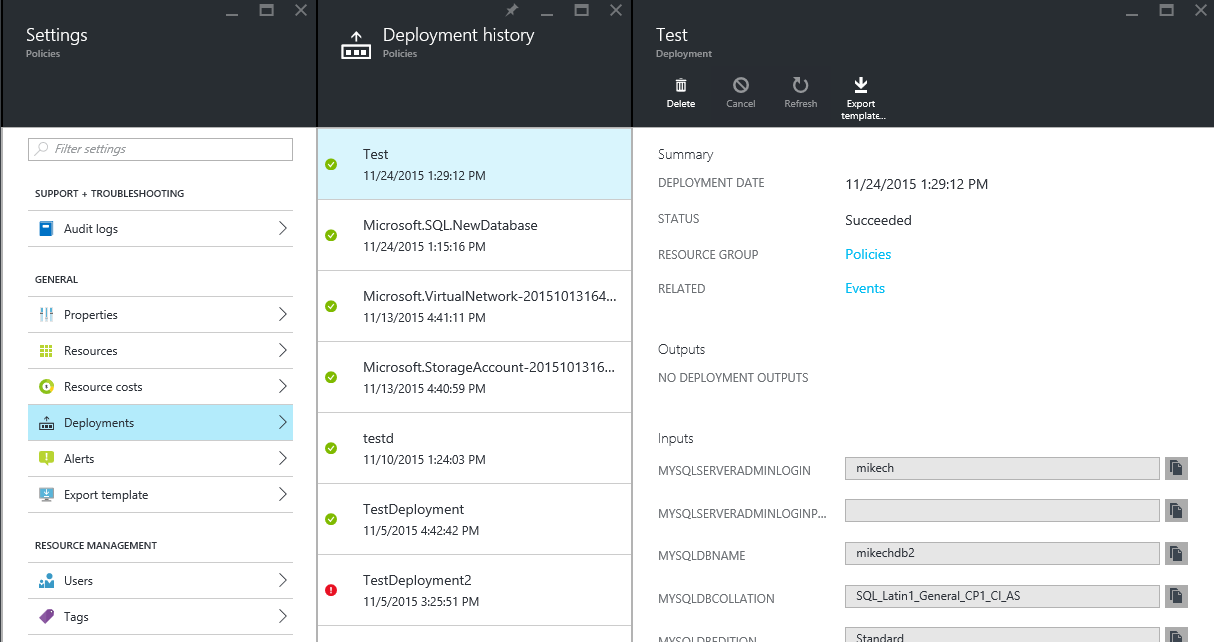Open the Policies resource group link

tap(868, 254)
